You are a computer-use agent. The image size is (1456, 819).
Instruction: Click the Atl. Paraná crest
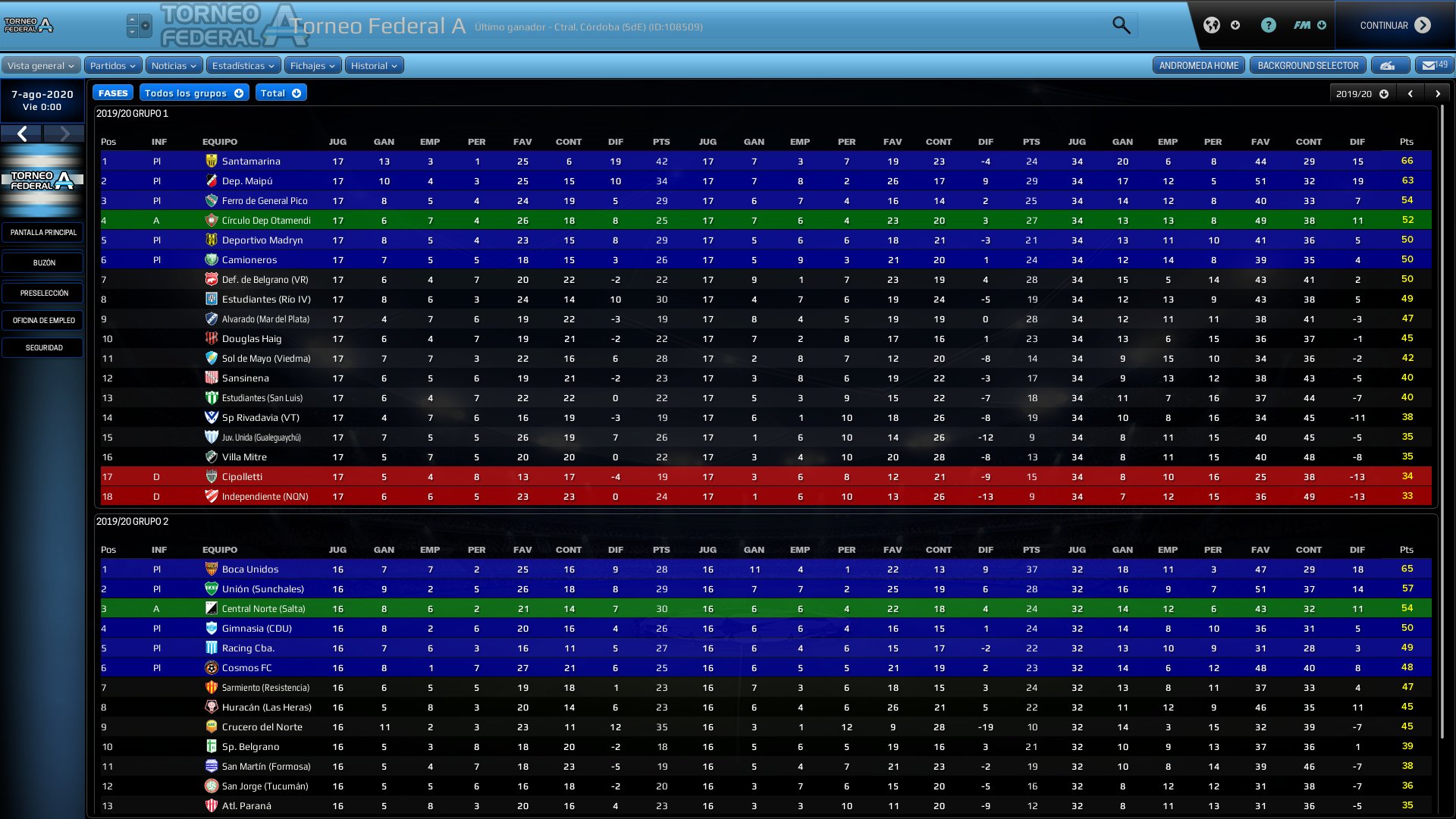[212, 805]
